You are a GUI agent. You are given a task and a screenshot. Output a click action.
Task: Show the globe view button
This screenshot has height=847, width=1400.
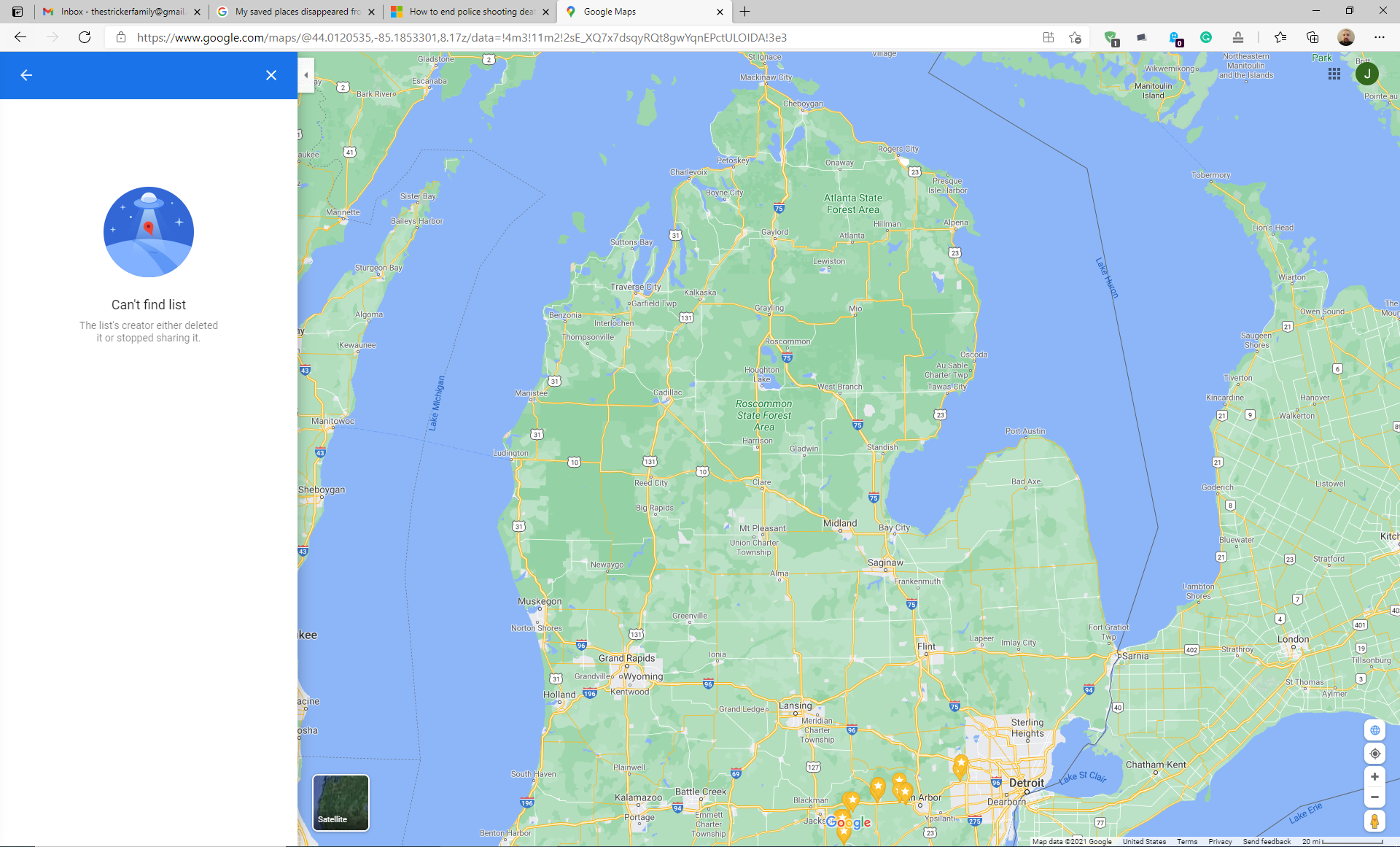[x=1374, y=730]
